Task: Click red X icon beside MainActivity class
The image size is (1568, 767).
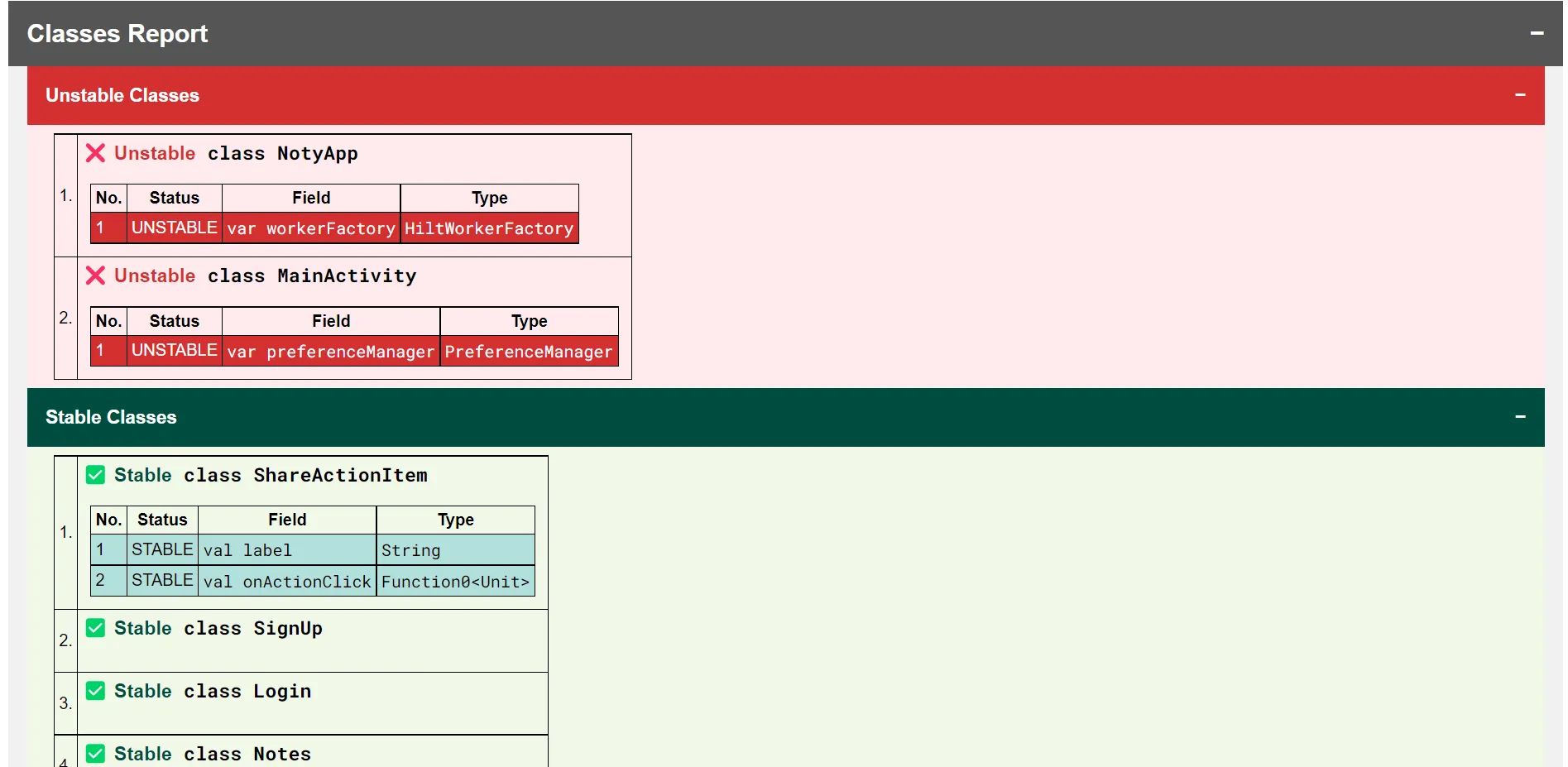Action: click(95, 276)
